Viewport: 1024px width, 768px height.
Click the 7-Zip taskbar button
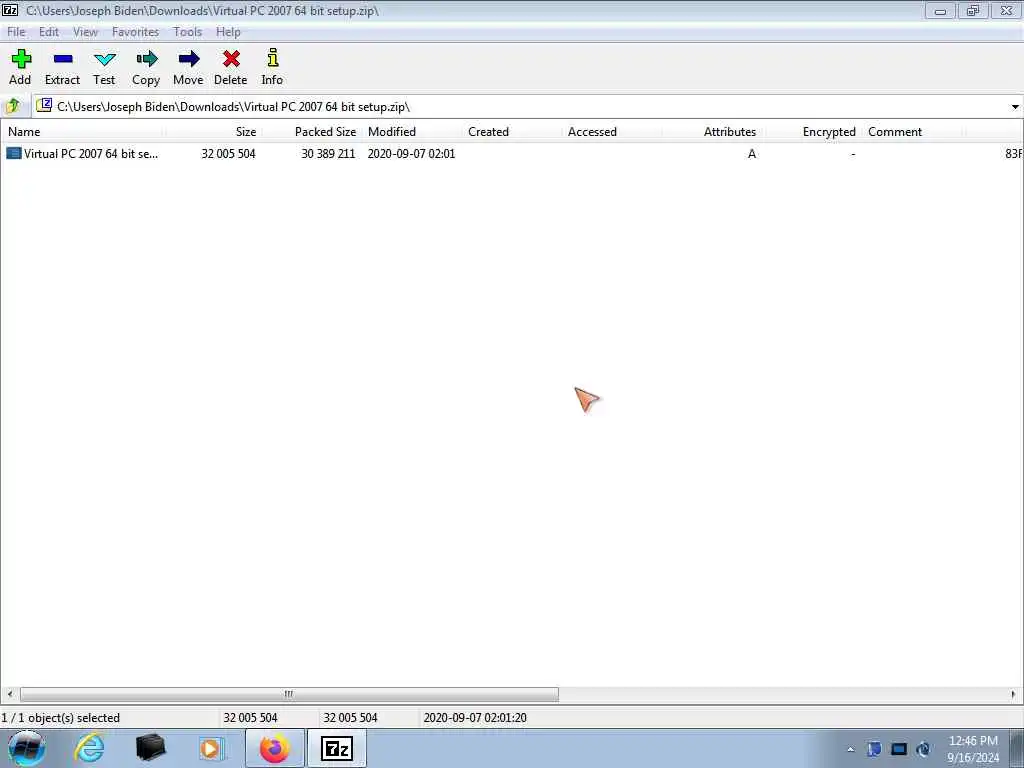pos(337,748)
